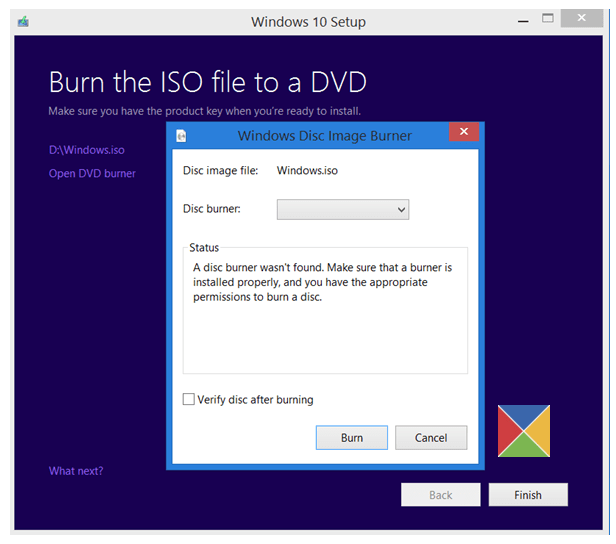This screenshot has height=544, width=616.
Task: Click the Status group label
Action: [204, 248]
